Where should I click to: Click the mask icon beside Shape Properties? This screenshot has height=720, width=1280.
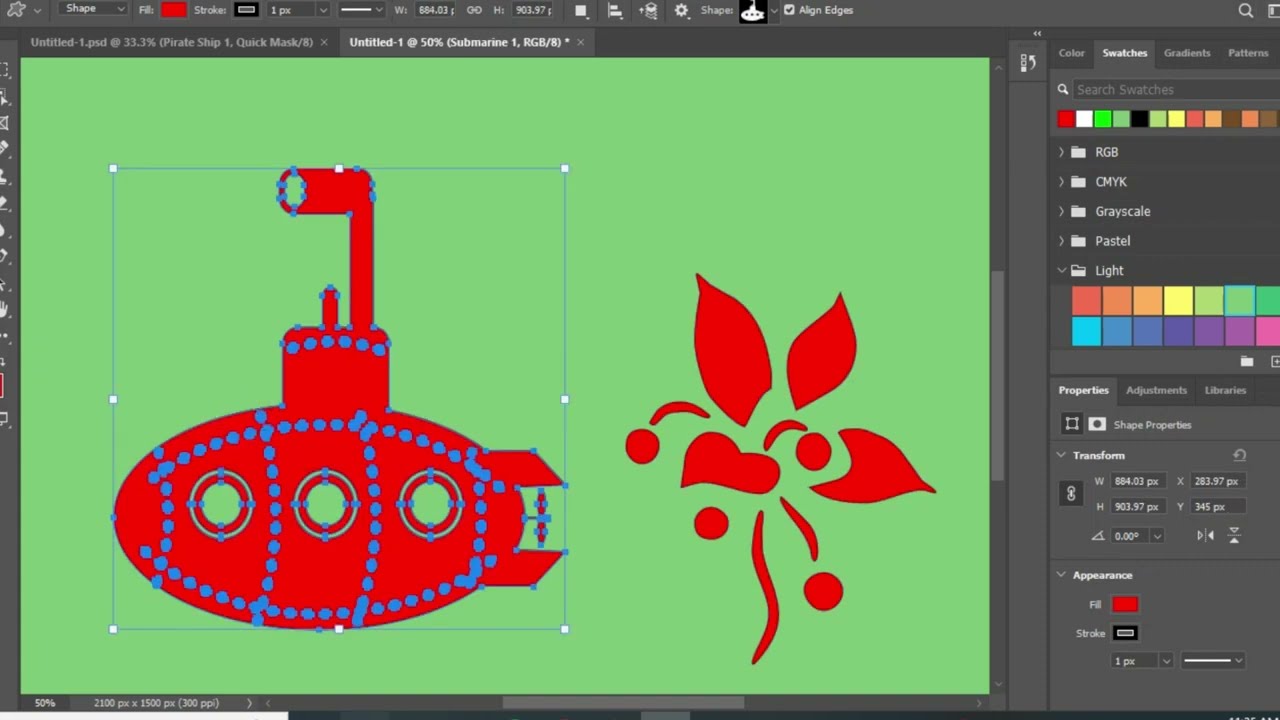(x=1097, y=424)
